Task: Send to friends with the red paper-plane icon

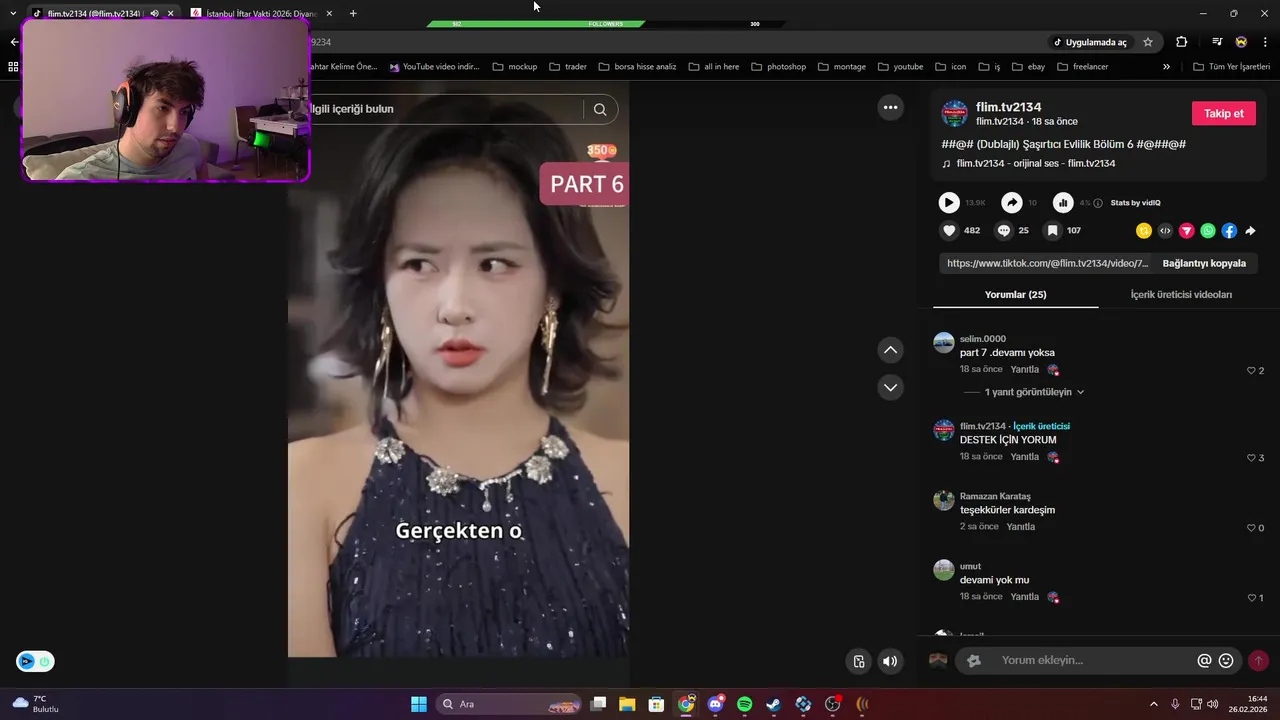Action: tap(1187, 231)
